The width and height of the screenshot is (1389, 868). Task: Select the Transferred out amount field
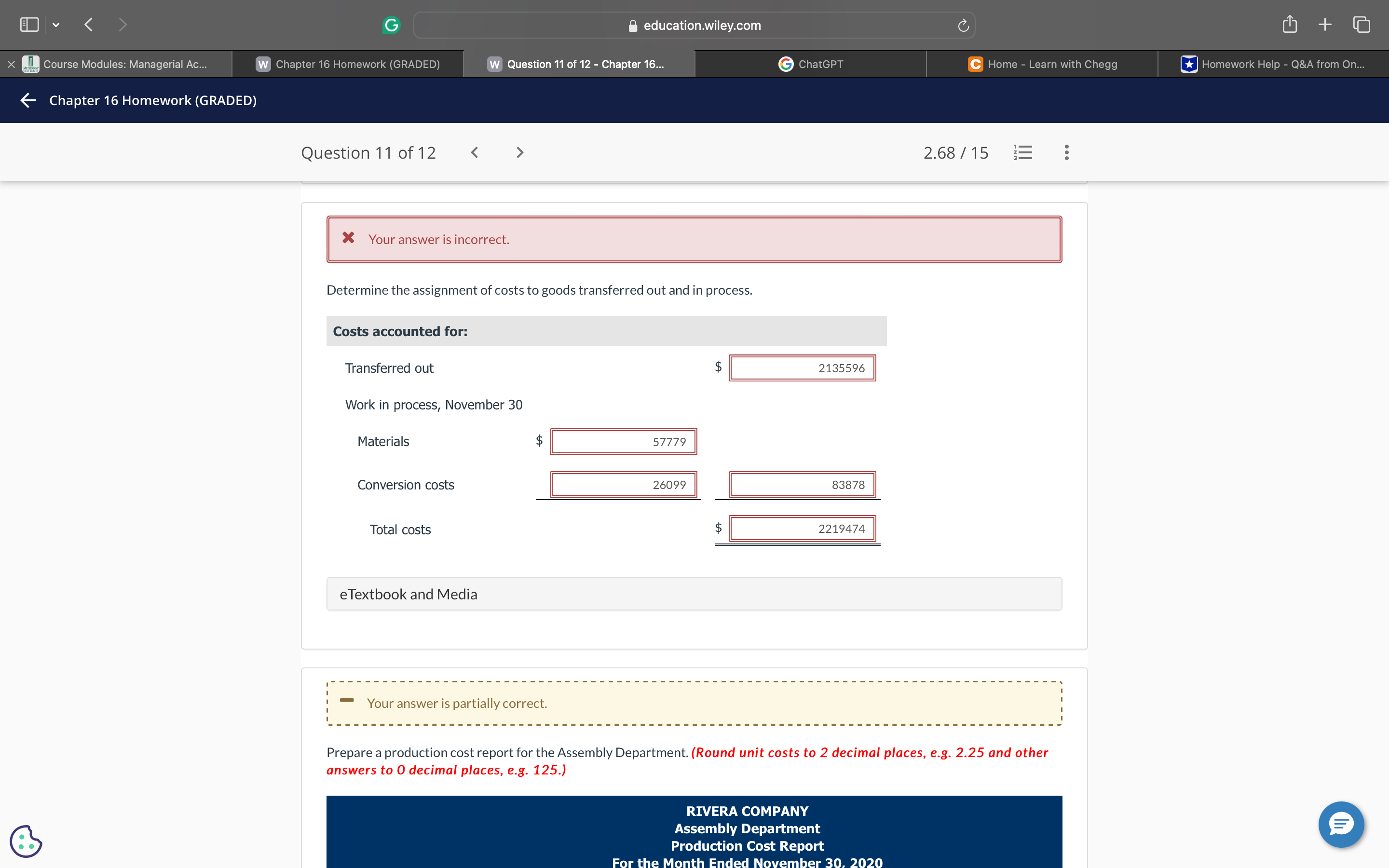(802, 368)
